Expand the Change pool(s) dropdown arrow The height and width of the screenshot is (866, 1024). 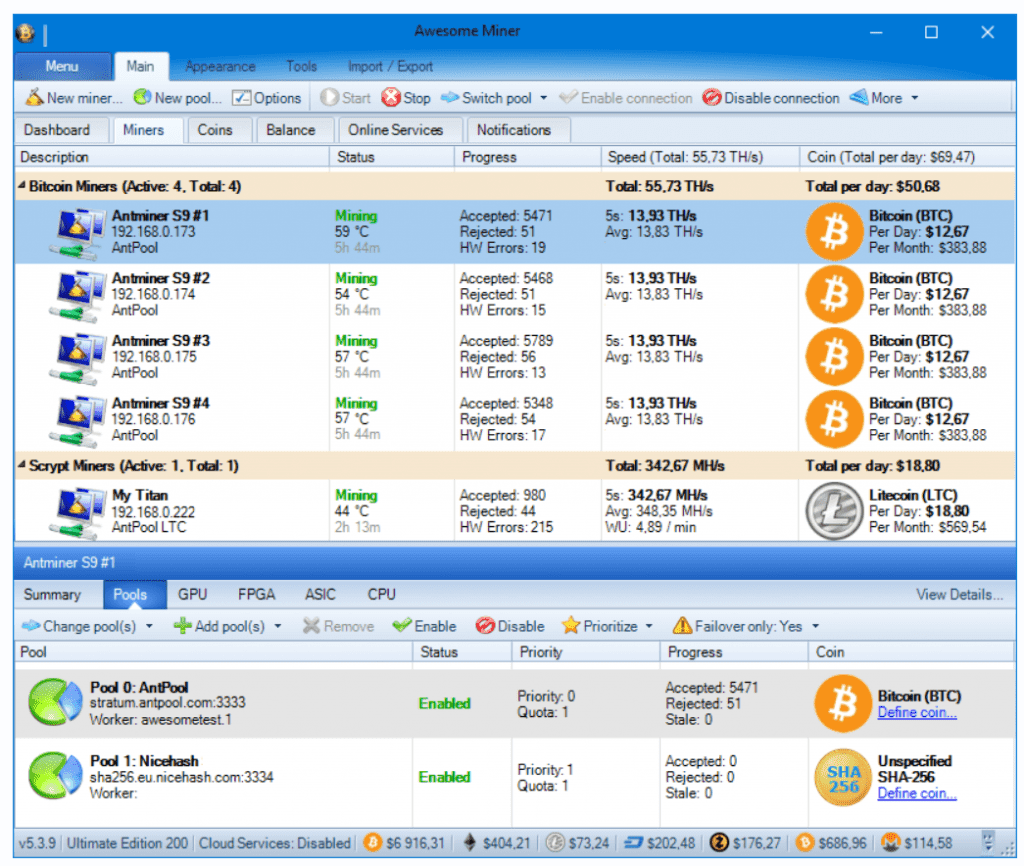point(150,626)
